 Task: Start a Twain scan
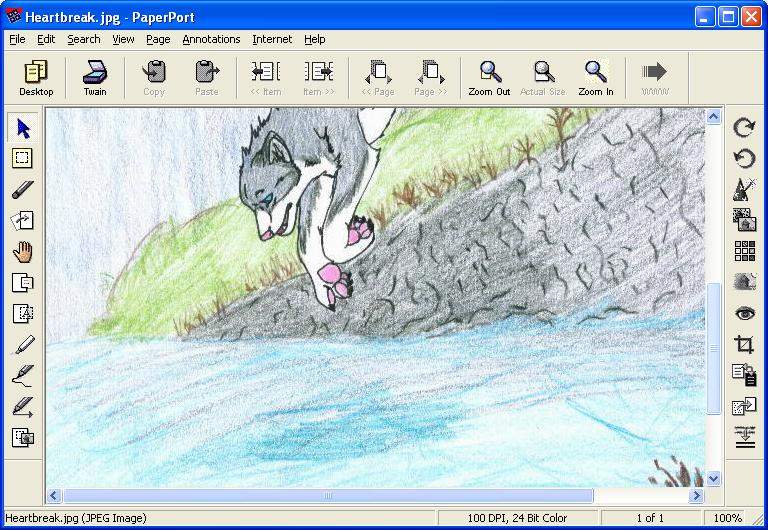(x=95, y=78)
